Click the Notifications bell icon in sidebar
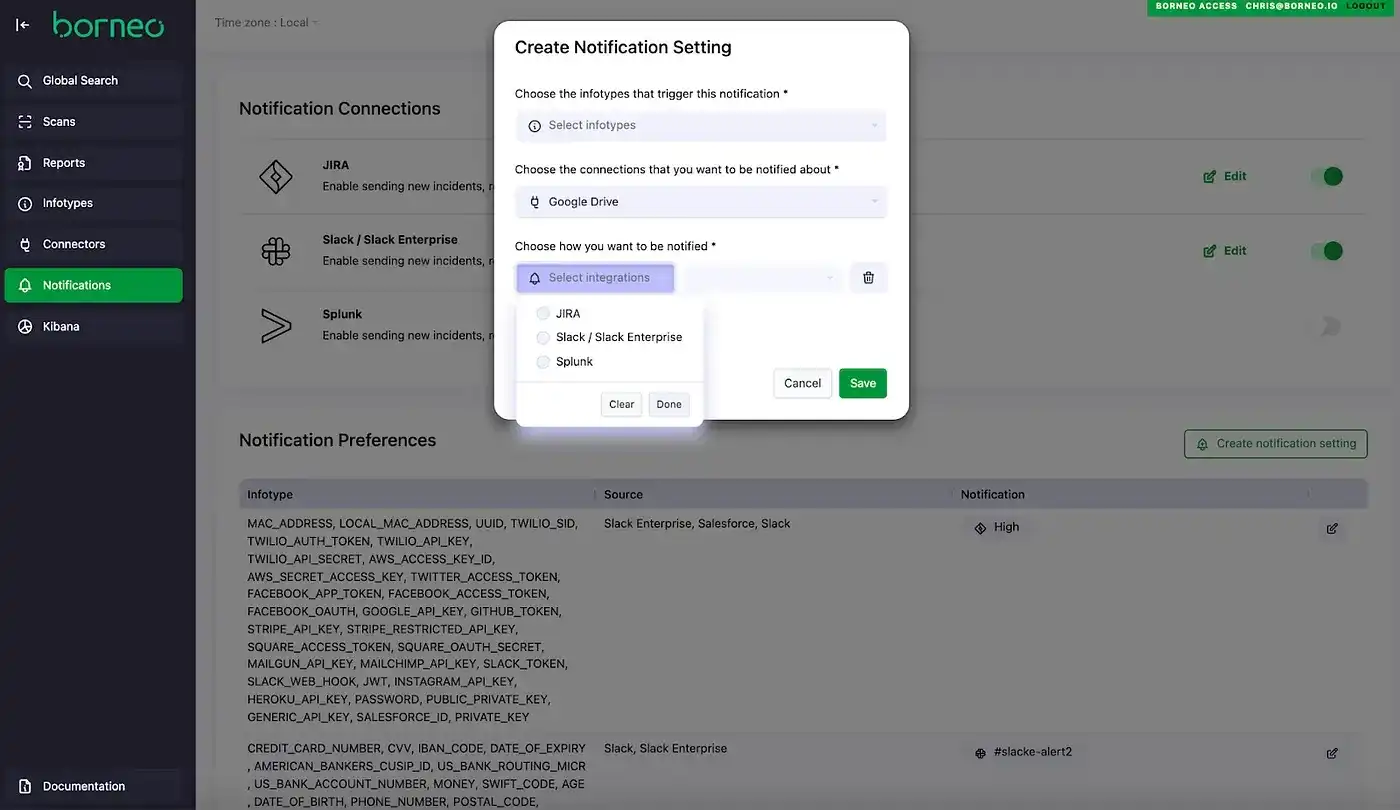The height and width of the screenshot is (810, 1400). tap(25, 286)
